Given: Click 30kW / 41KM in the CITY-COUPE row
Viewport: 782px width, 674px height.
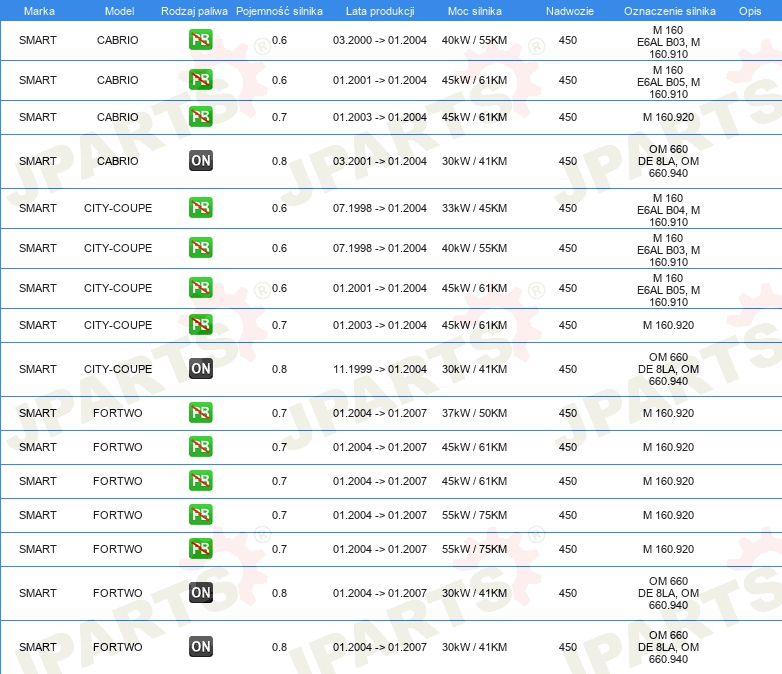Looking at the screenshot, I should point(474,369).
